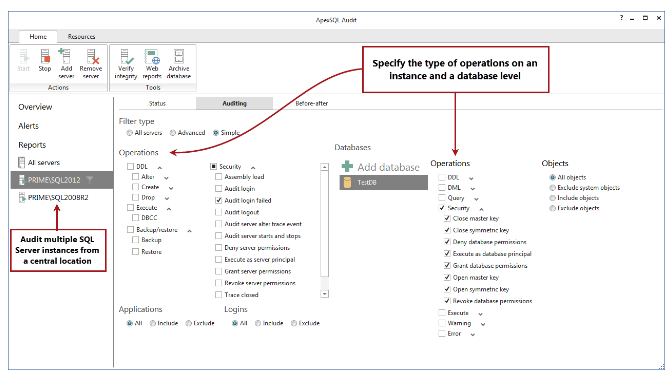Check the Audit logout checkbox
The height and width of the screenshot is (376, 670).
[x=218, y=212]
